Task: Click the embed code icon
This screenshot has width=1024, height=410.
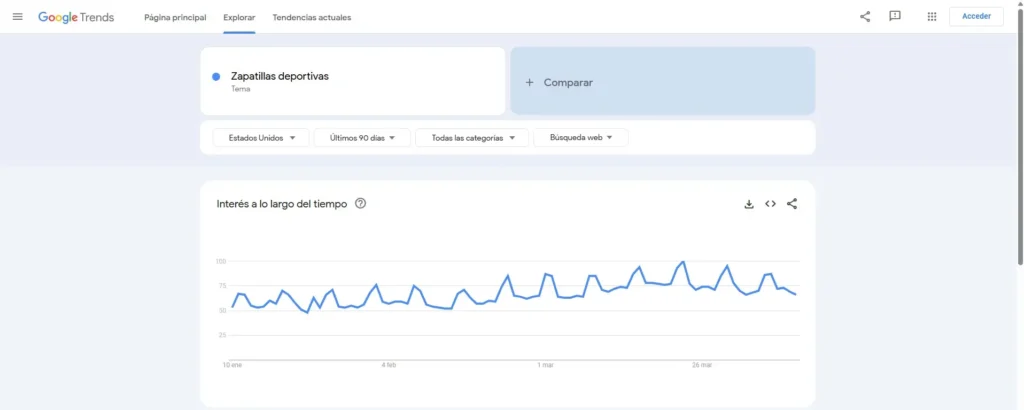Action: [771, 204]
